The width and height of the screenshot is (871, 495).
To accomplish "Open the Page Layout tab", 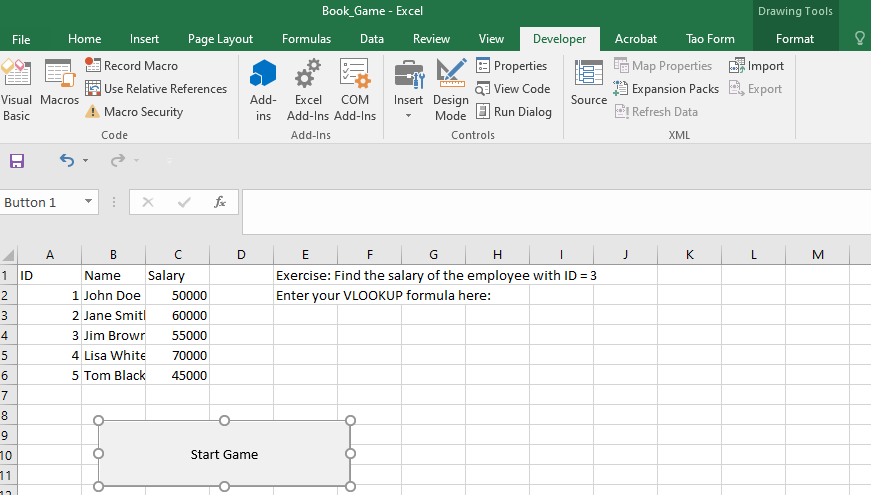I will click(x=220, y=39).
